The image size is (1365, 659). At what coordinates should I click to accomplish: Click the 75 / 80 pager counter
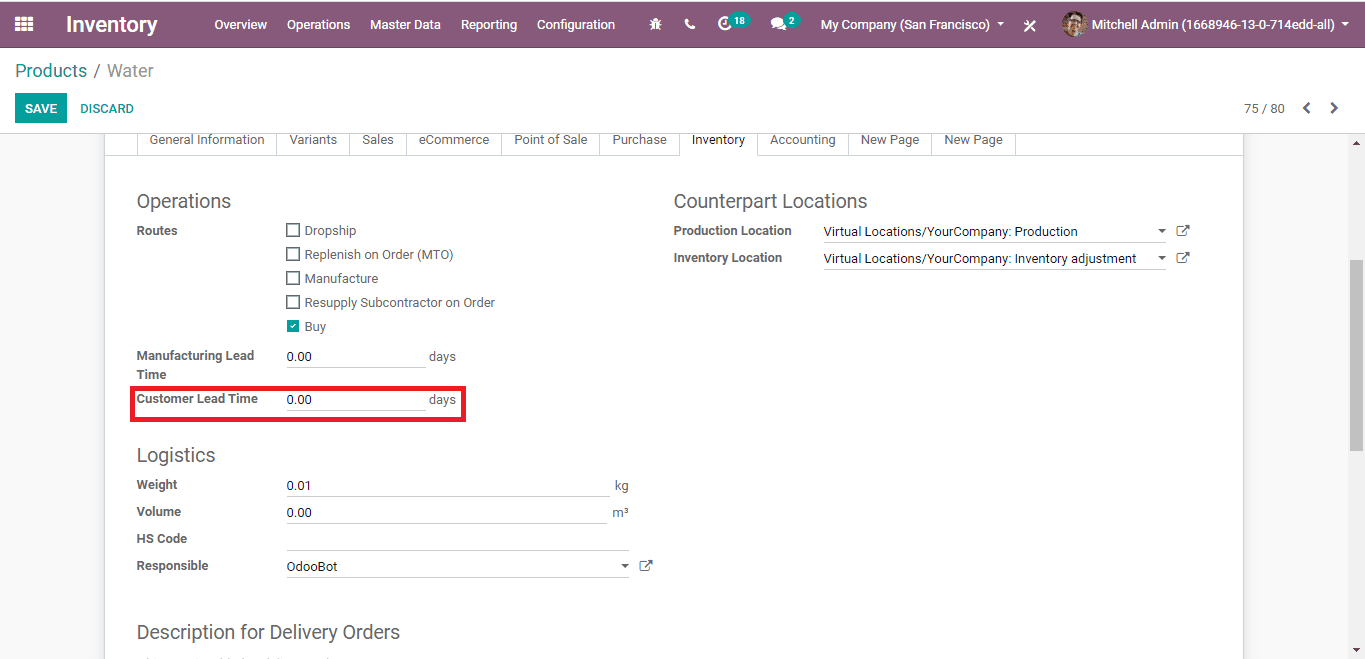1264,108
